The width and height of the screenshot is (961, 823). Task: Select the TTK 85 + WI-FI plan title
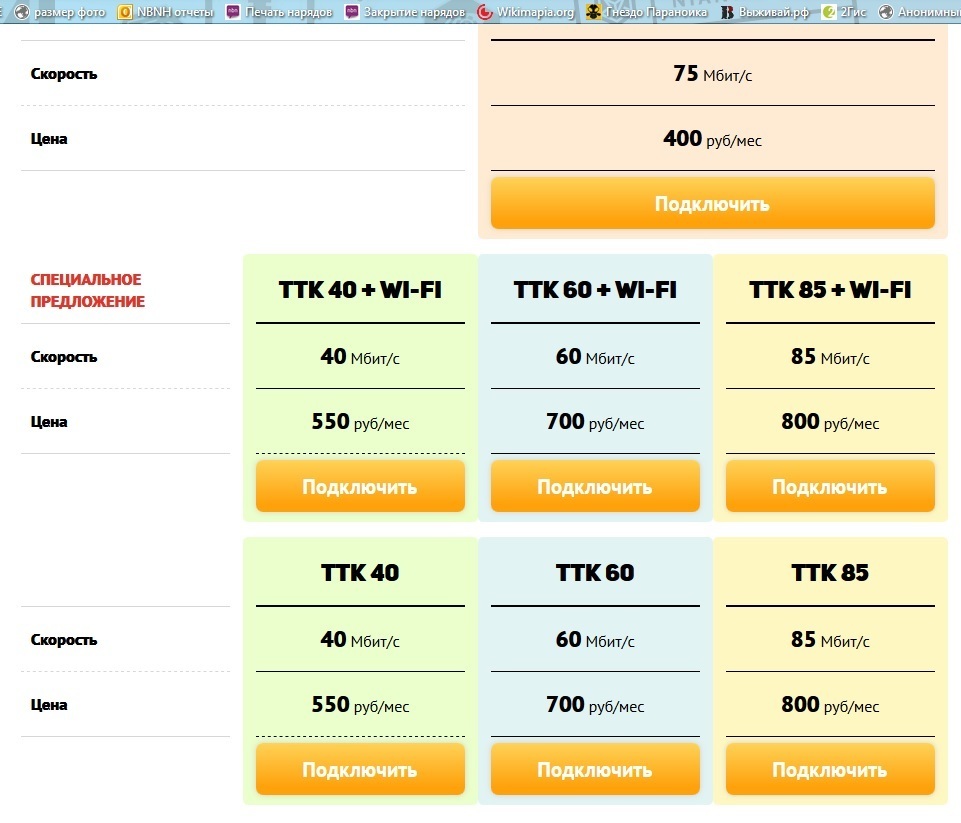(x=829, y=290)
